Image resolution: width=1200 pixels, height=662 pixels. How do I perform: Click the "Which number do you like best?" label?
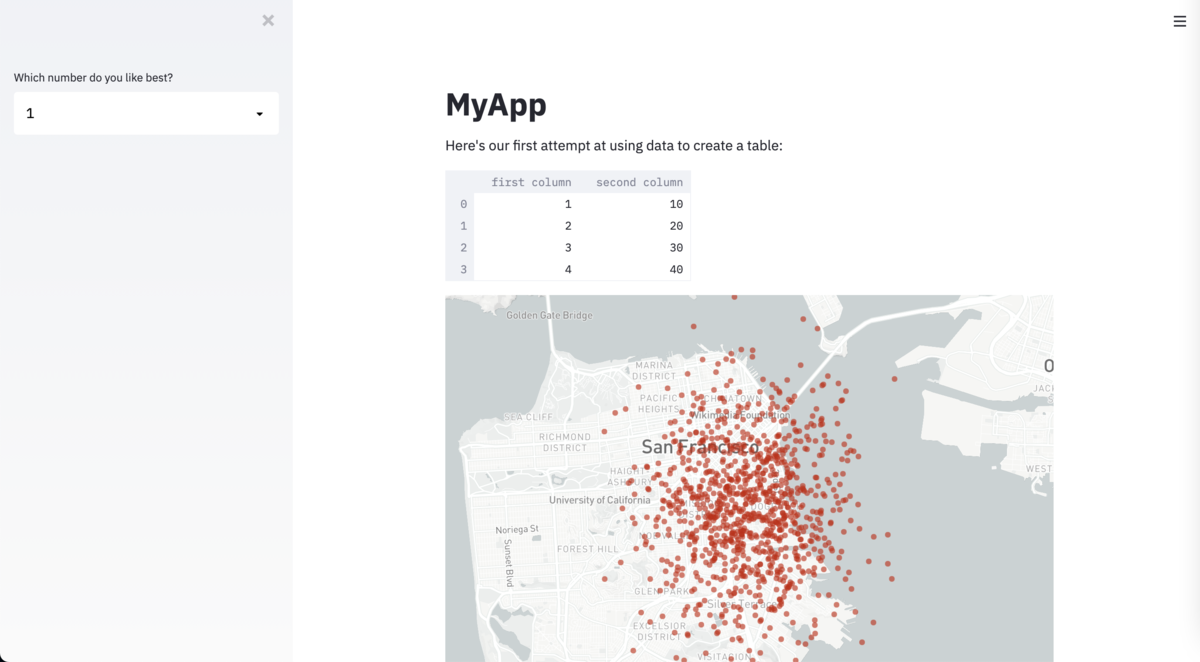93,77
